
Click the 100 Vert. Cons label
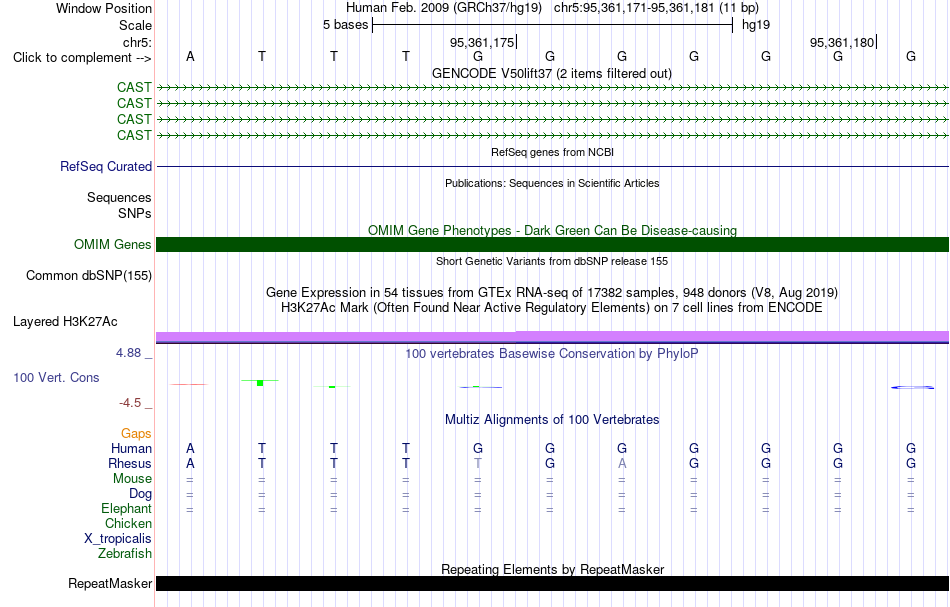pyautogui.click(x=56, y=377)
